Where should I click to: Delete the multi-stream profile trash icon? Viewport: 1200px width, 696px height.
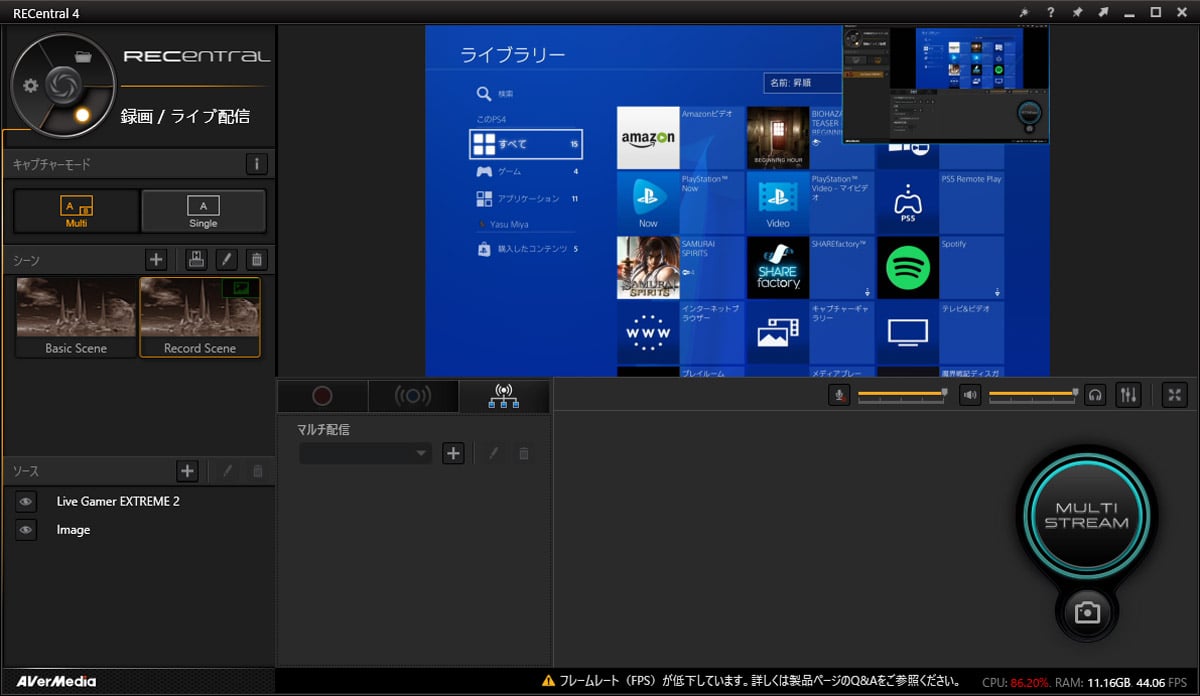(x=523, y=453)
